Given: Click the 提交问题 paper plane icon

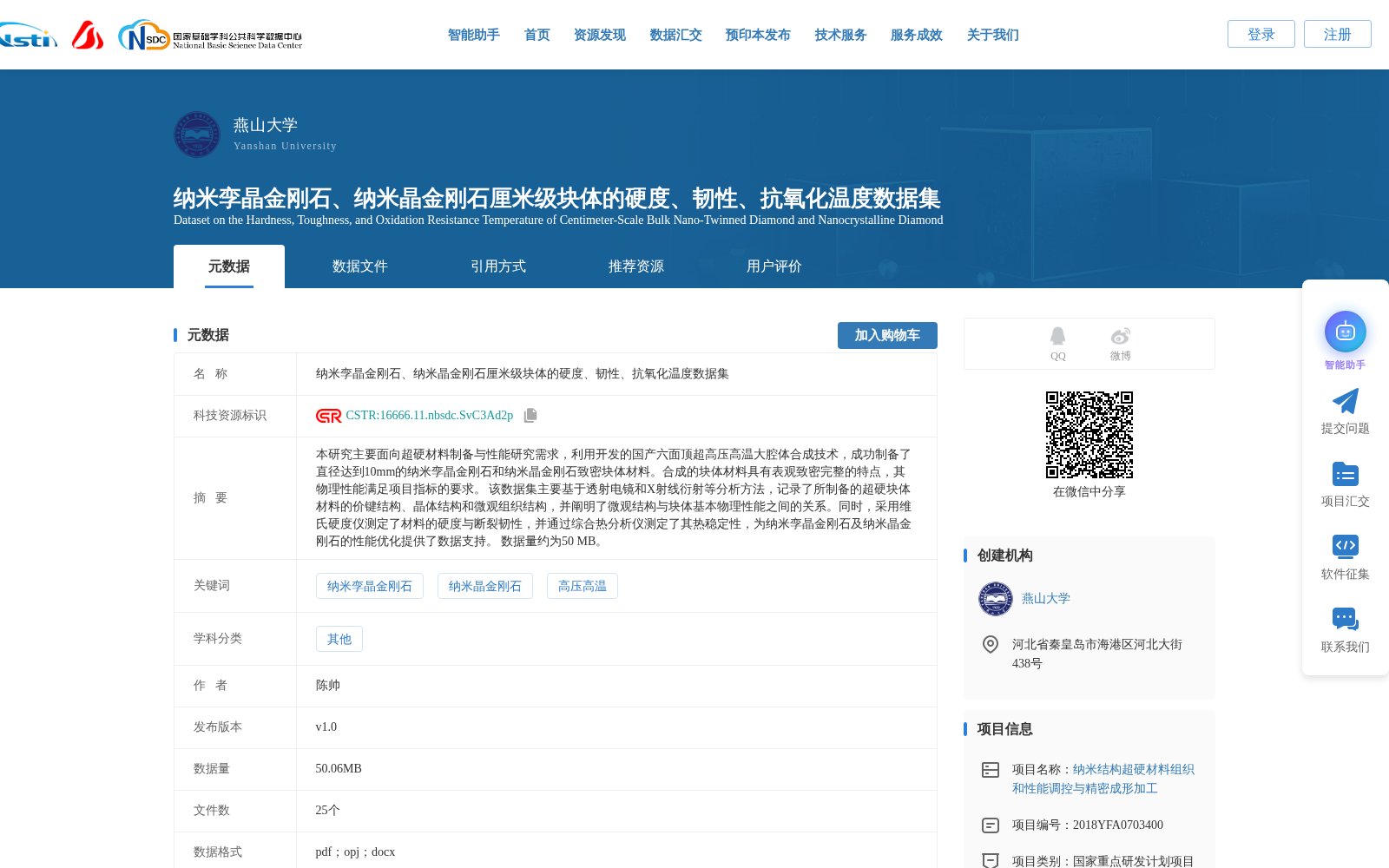Looking at the screenshot, I should click(1345, 401).
